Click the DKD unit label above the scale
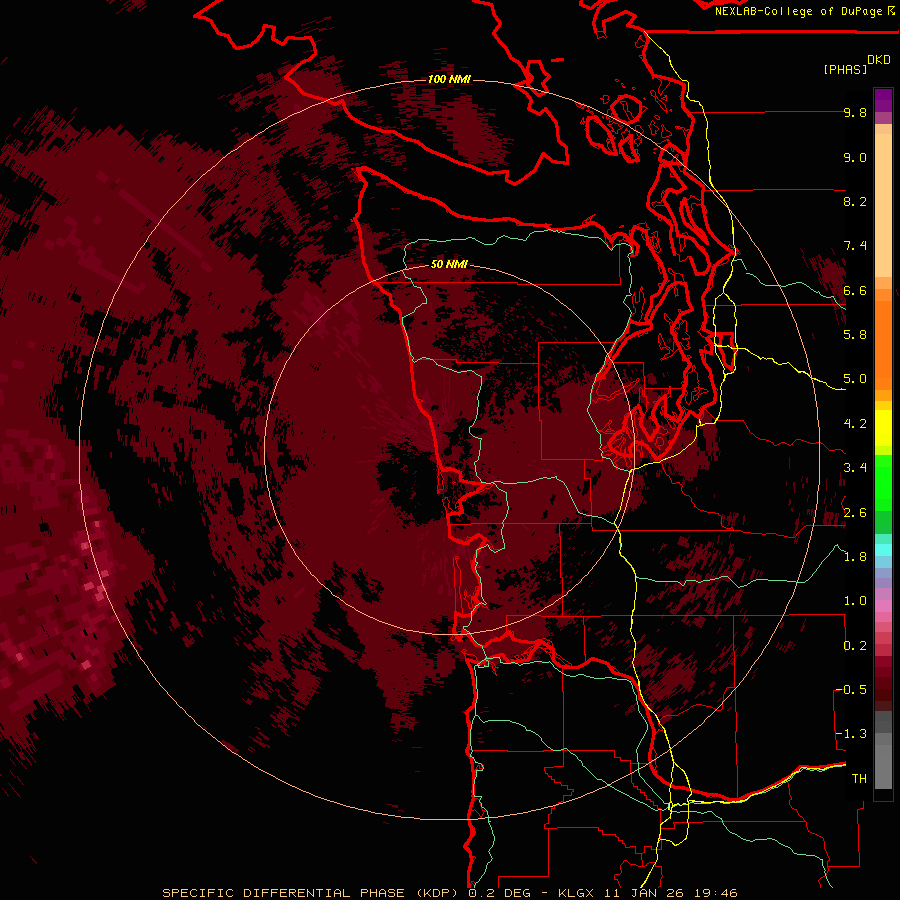Screen dimensions: 900x900 (879, 60)
